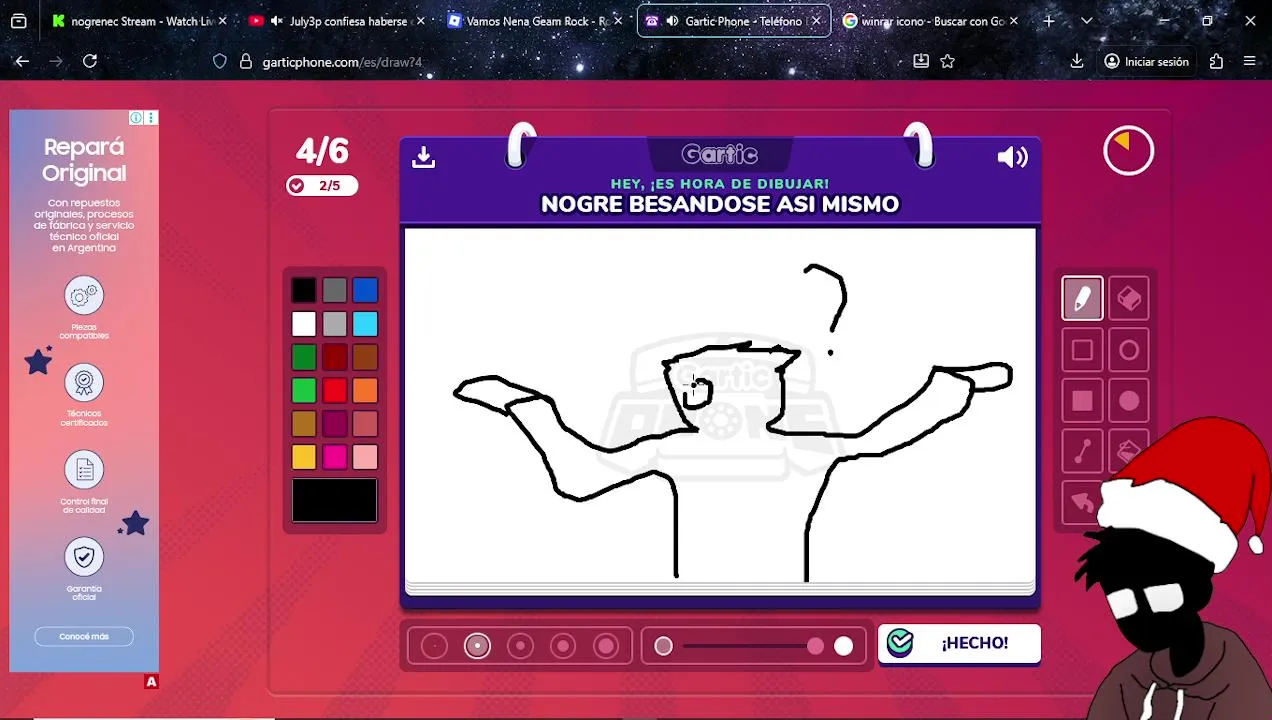Select the smallest brush size
This screenshot has width=1272, height=720.
[434, 646]
